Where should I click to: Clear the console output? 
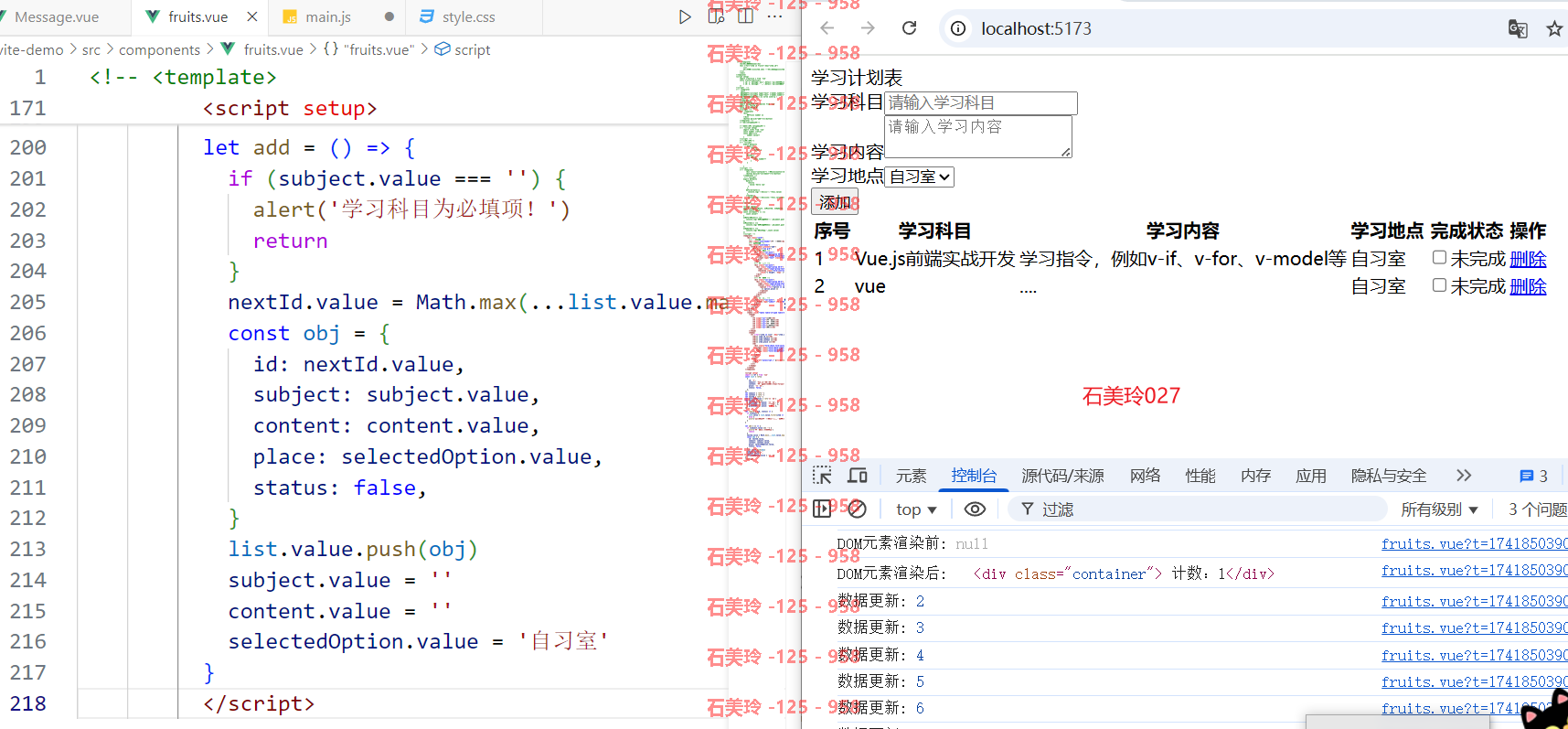tap(857, 509)
